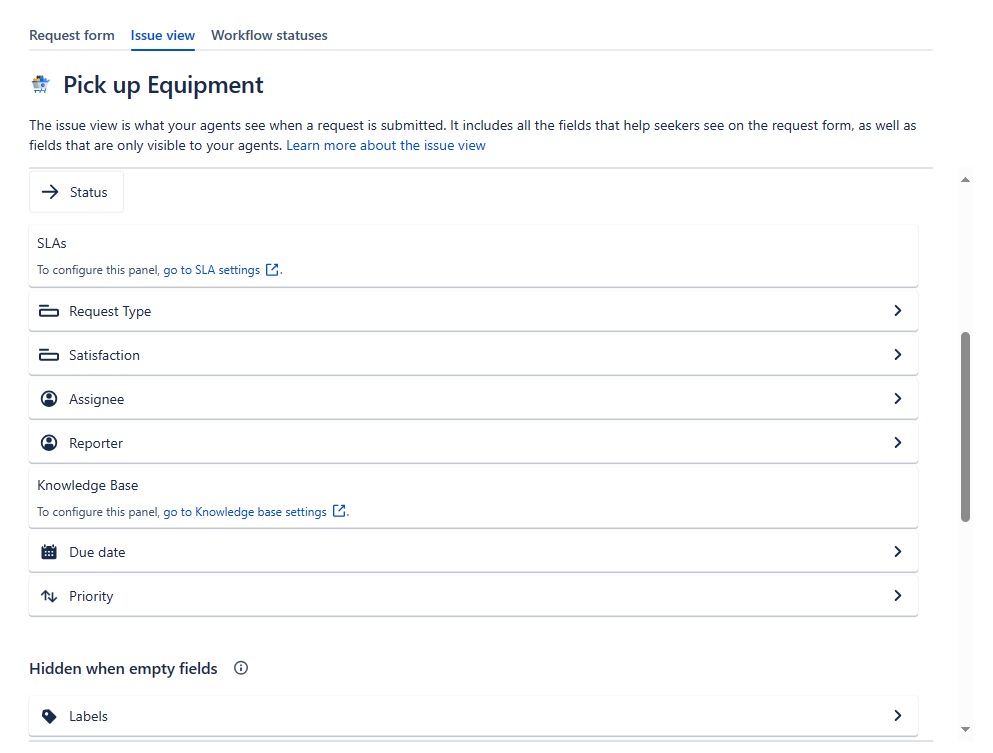Open Learn more about the issue view
Screen dimensions: 993x753
pos(386,145)
